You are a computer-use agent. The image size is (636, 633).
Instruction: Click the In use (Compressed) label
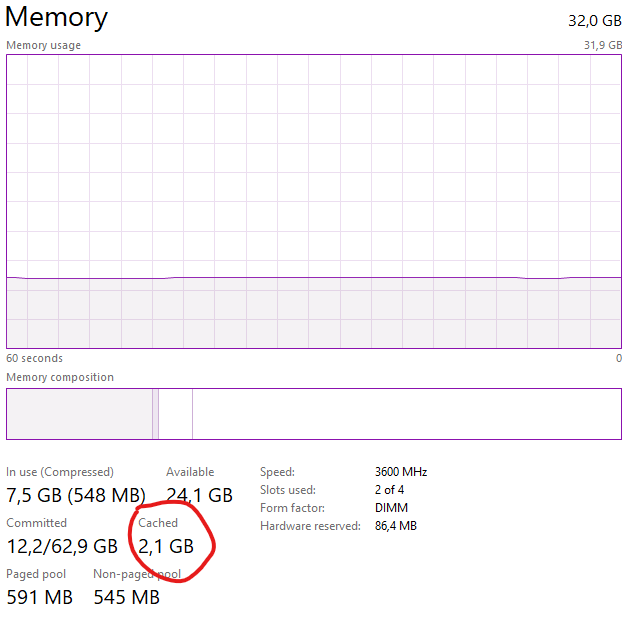click(x=60, y=472)
